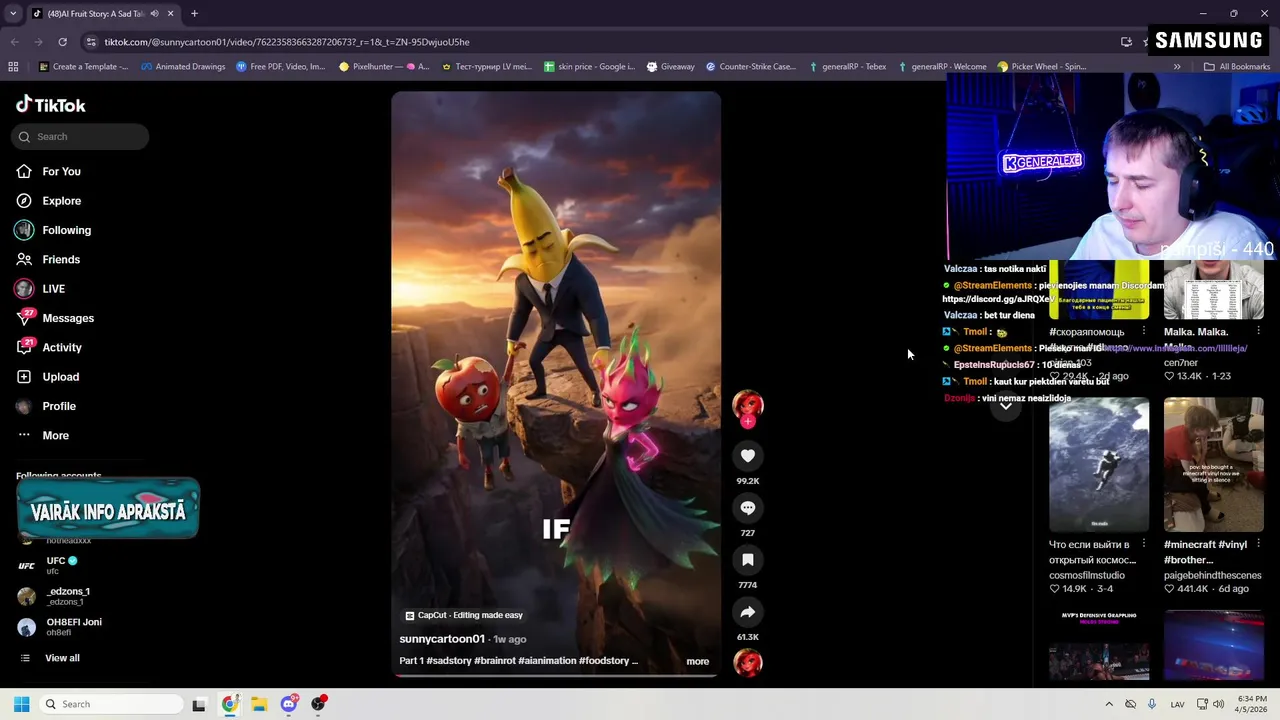This screenshot has height=720, width=1280.
Task: Show hidden system tray icons chevron
Action: tap(1109, 704)
